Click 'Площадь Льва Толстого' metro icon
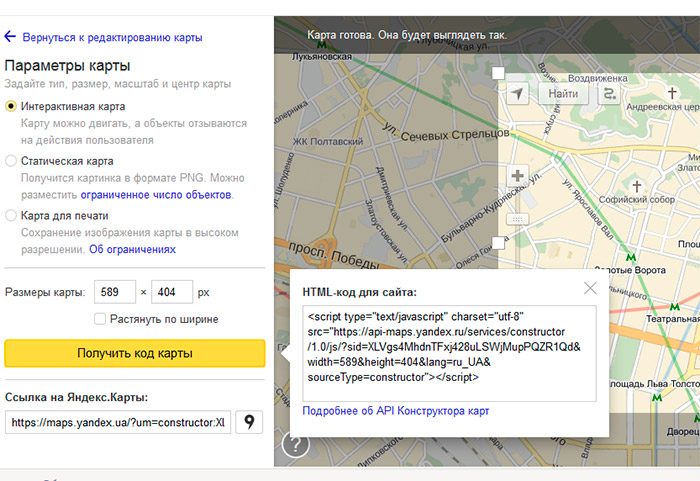Screen dimensions: 700x481 coord(657,397)
